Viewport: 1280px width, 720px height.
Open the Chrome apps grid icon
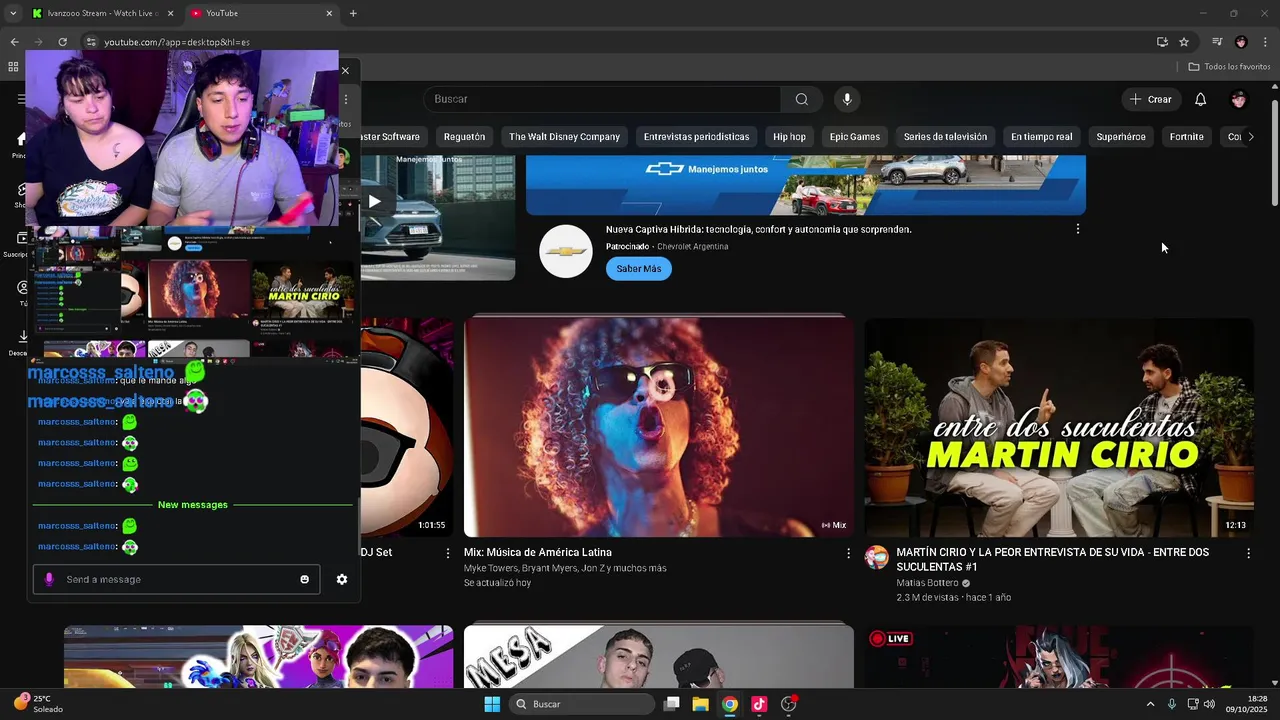(x=13, y=67)
